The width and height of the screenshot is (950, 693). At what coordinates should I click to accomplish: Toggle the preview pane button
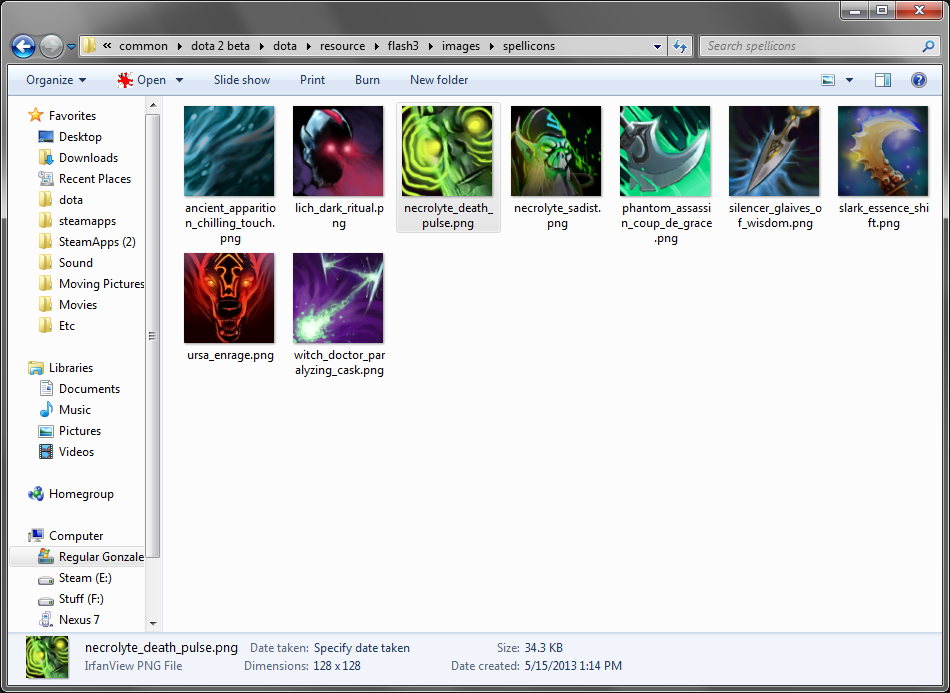click(883, 80)
